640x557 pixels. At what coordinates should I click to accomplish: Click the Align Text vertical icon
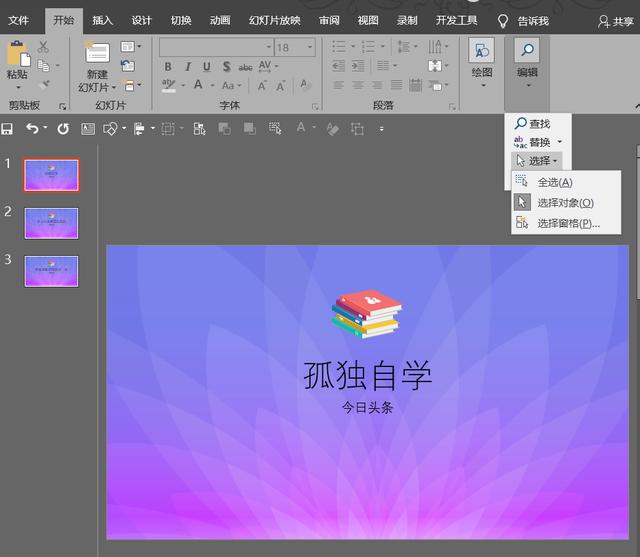point(435,66)
